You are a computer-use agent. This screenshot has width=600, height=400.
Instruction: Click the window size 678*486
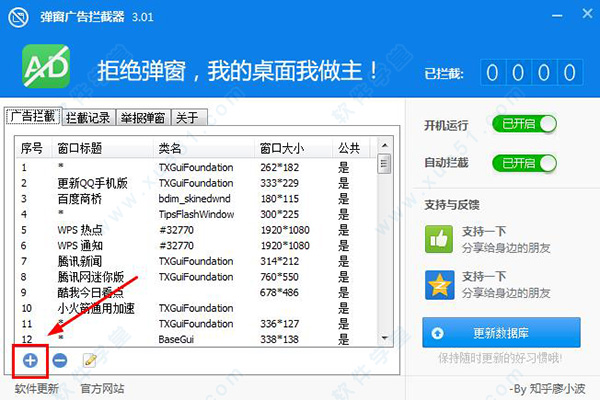pos(279,292)
